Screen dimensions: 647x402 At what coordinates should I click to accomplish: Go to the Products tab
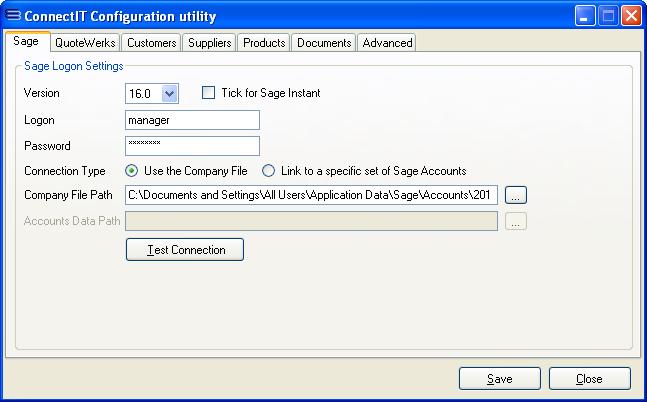tap(264, 43)
